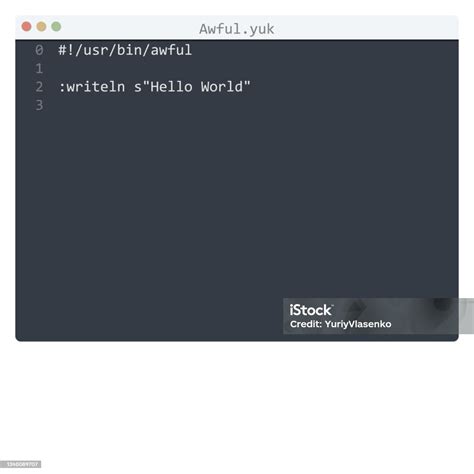Click the word 'Hello' in the string
This screenshot has height=474, width=474.
171,87
